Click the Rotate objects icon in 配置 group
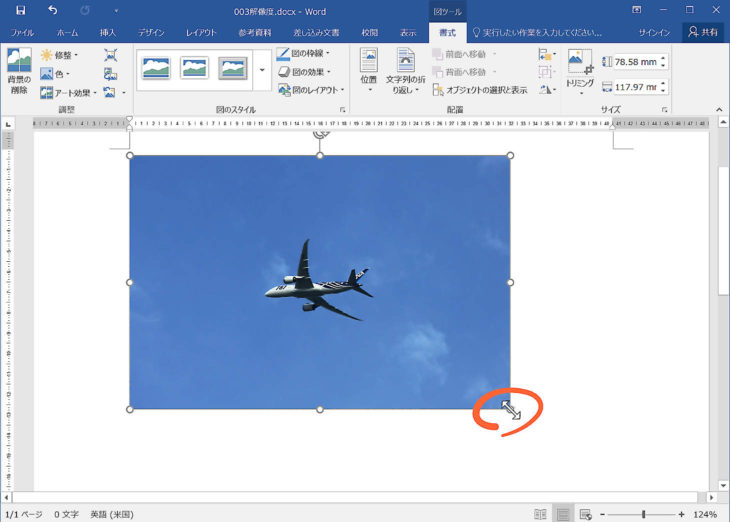Image resolution: width=730 pixels, height=522 pixels. click(546, 90)
